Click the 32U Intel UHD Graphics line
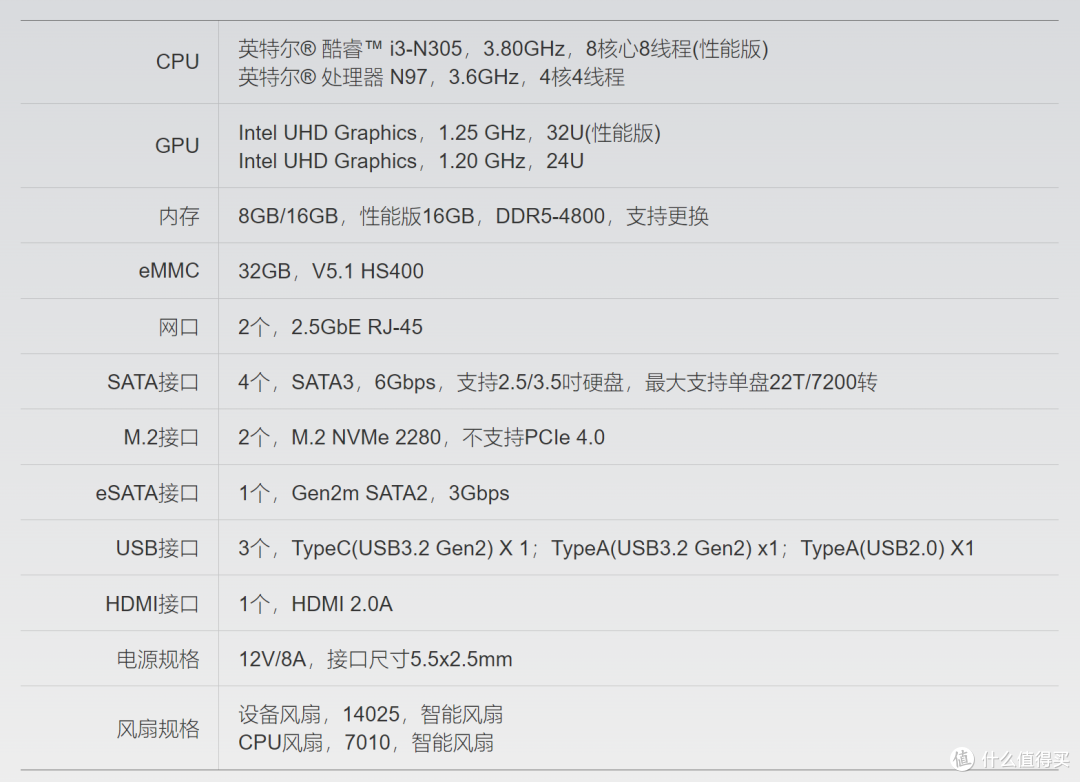1080x782 pixels. (449, 133)
